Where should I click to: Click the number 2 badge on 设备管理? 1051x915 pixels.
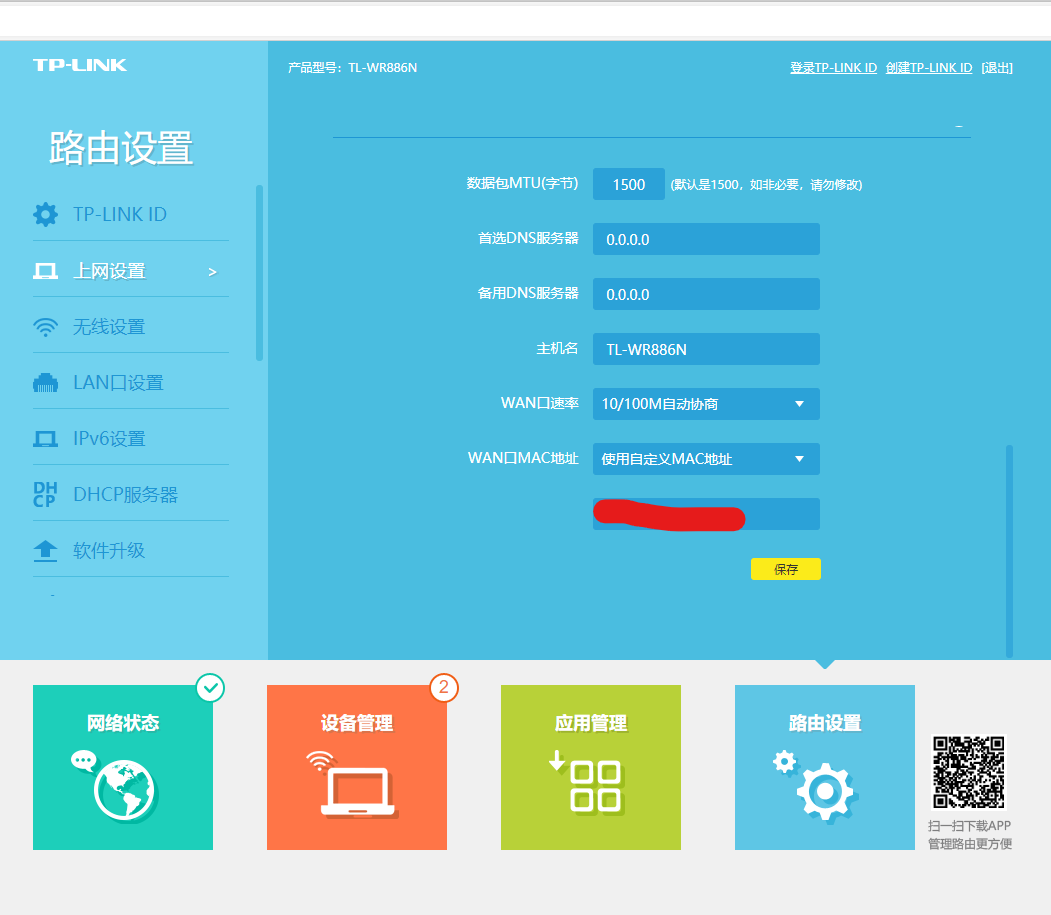[x=444, y=688]
